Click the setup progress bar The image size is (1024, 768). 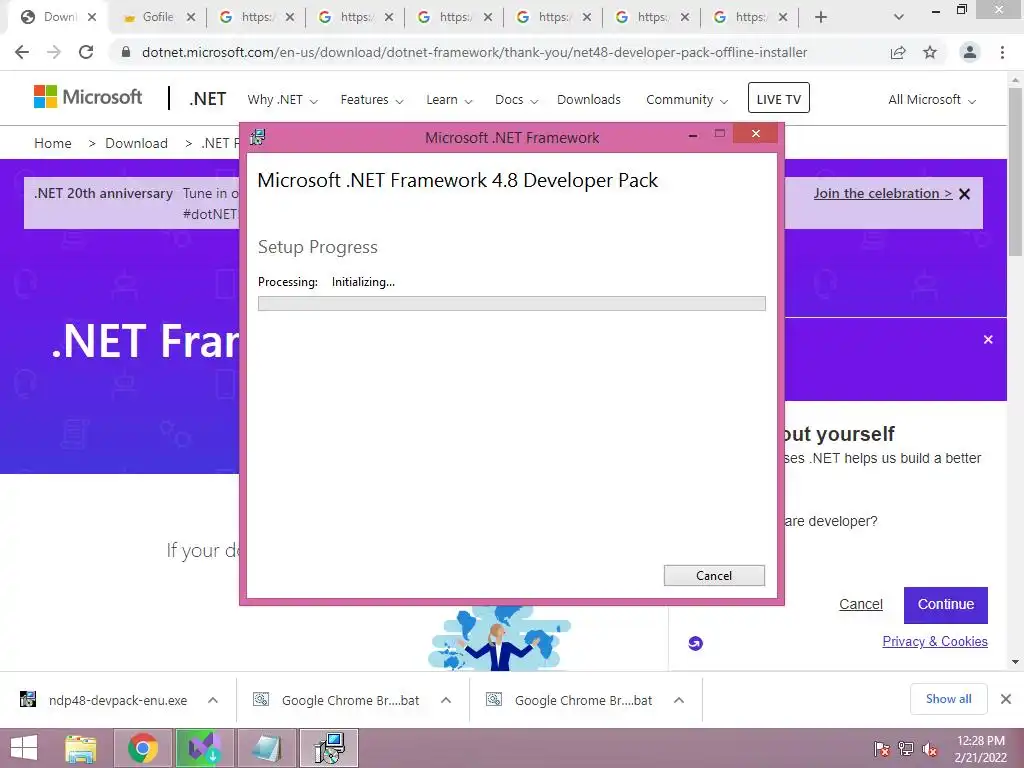pyautogui.click(x=511, y=303)
